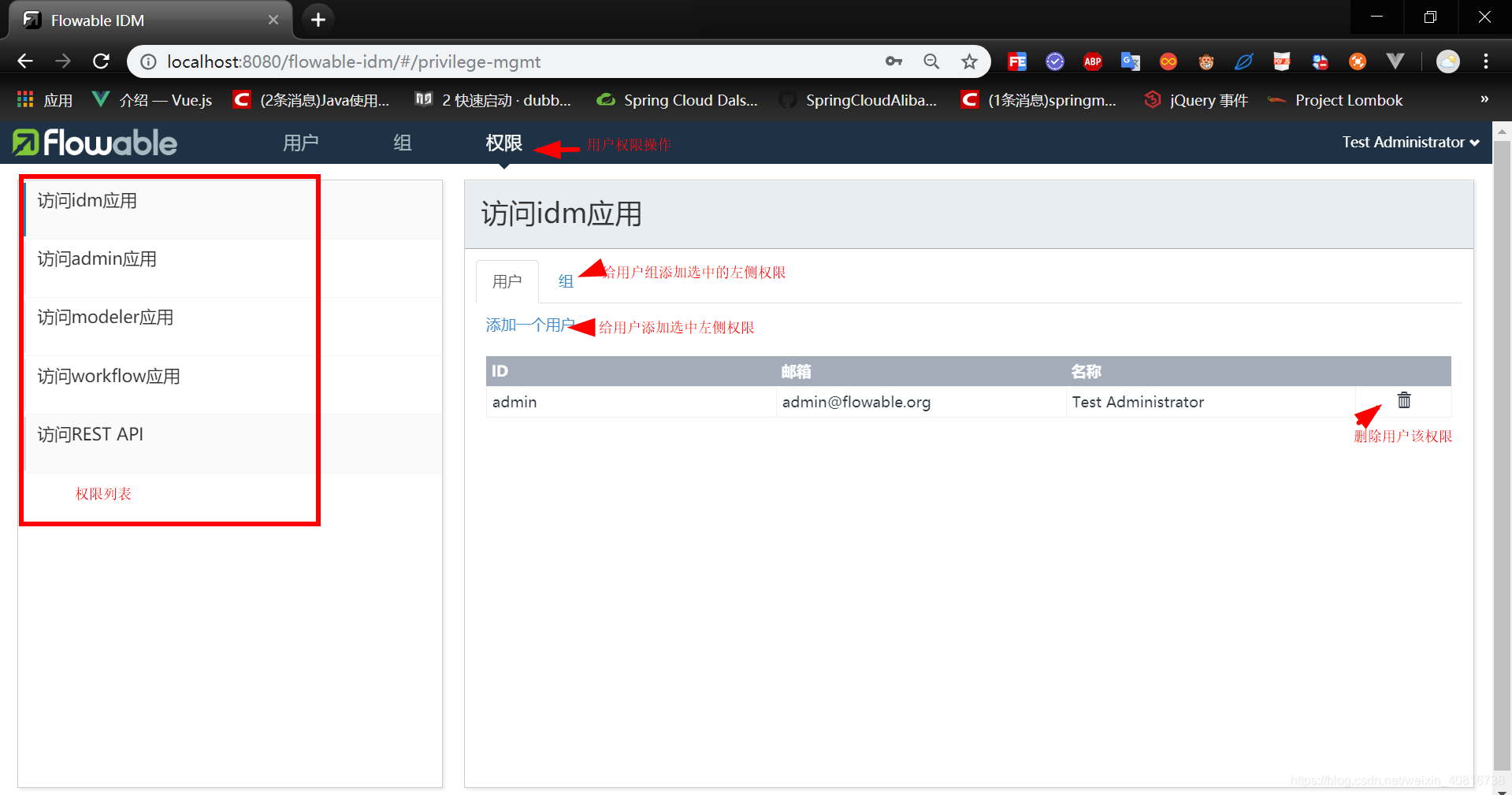Select the 访问admin应用 privilege

(x=233, y=269)
